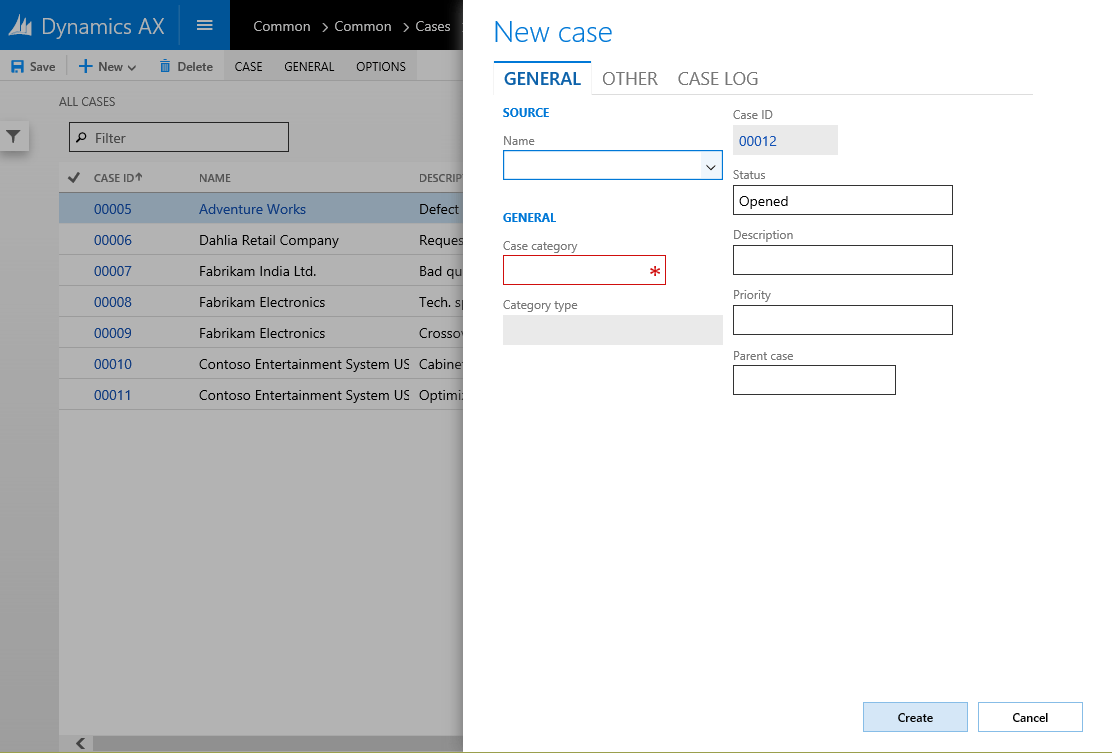Expand the New button dropdown
Screen dimensions: 1112x753
(x=131, y=66)
